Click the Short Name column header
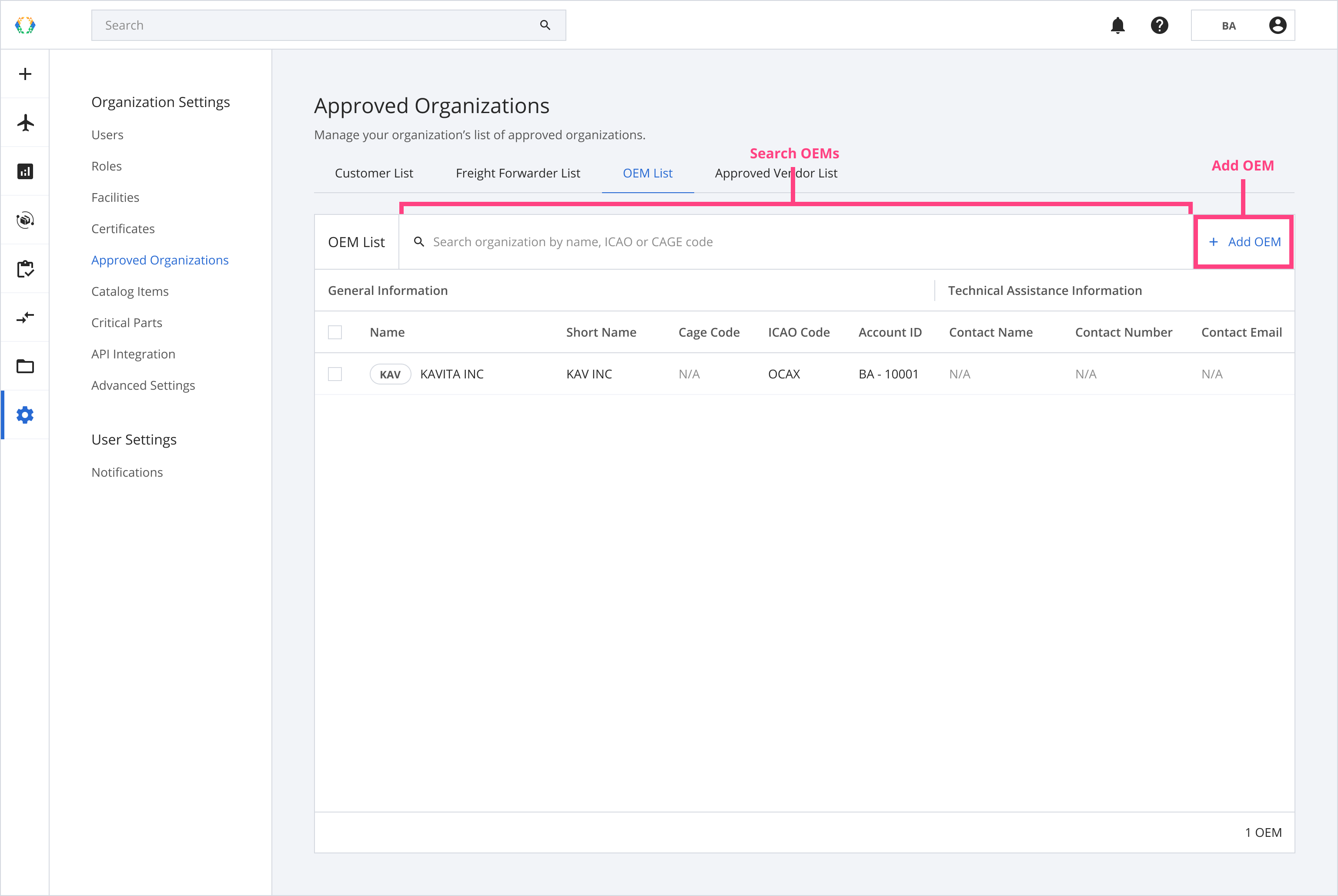The image size is (1338, 896). (601, 333)
